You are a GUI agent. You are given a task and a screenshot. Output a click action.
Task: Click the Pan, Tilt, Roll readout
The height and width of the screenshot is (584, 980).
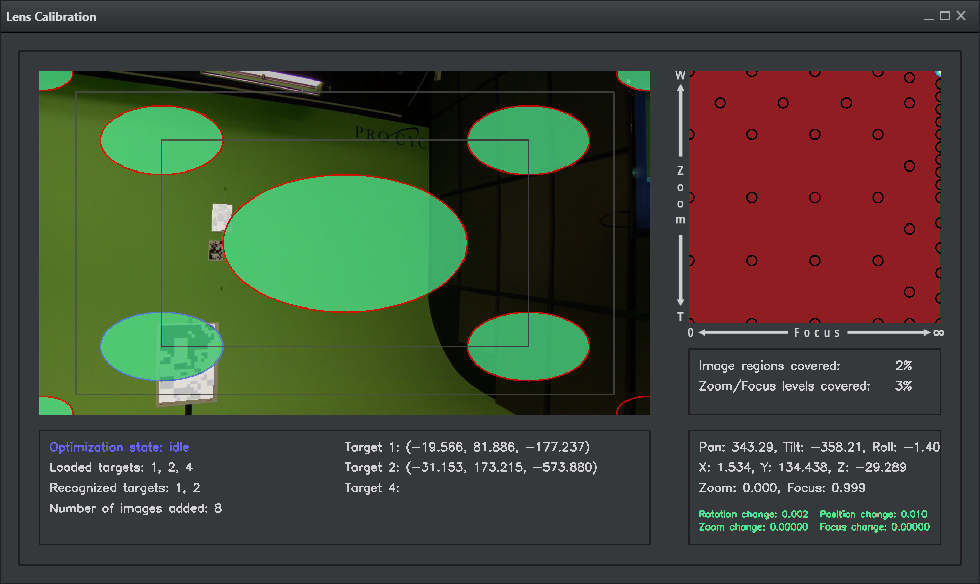819,447
